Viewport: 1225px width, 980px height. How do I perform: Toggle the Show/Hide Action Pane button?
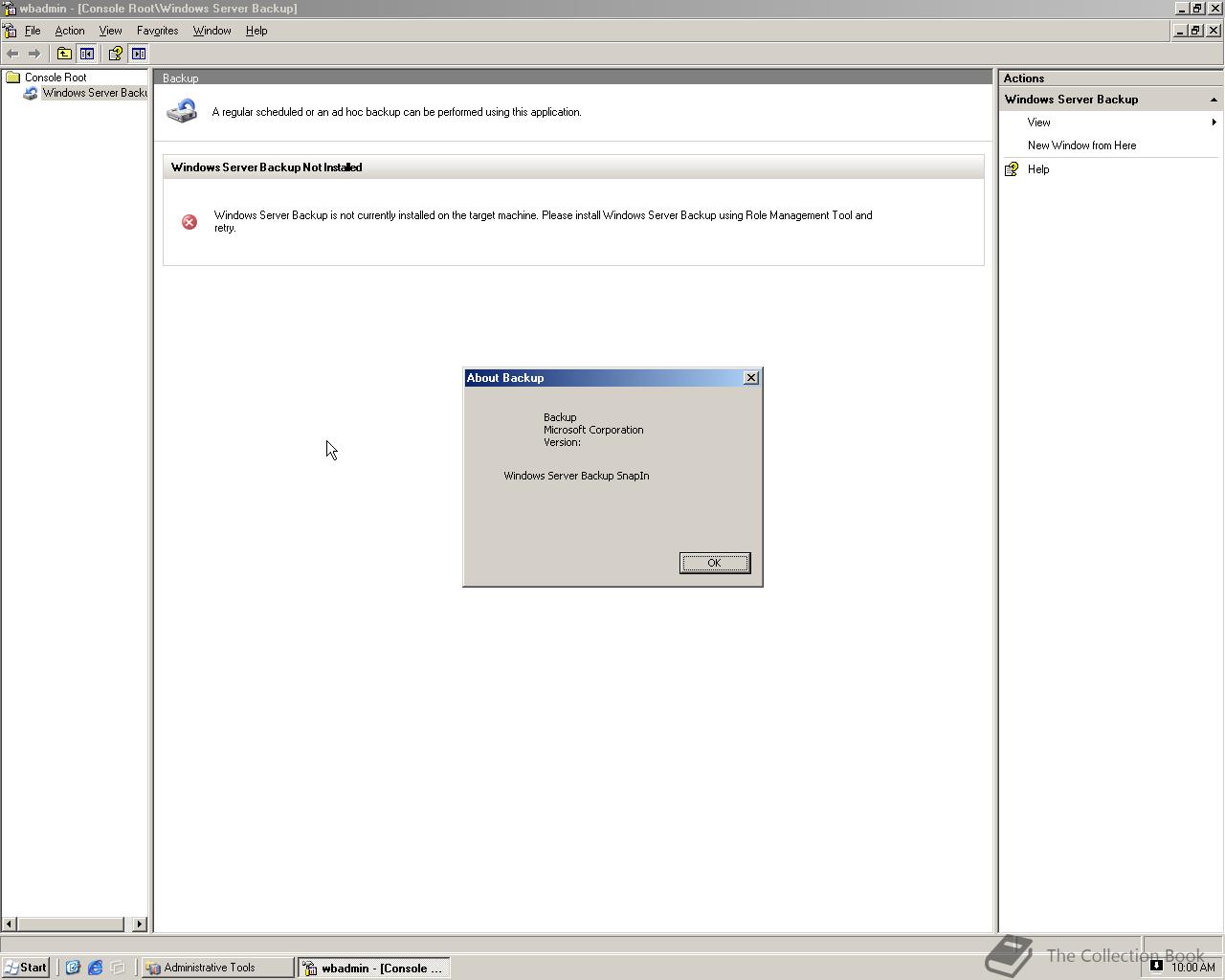(139, 54)
